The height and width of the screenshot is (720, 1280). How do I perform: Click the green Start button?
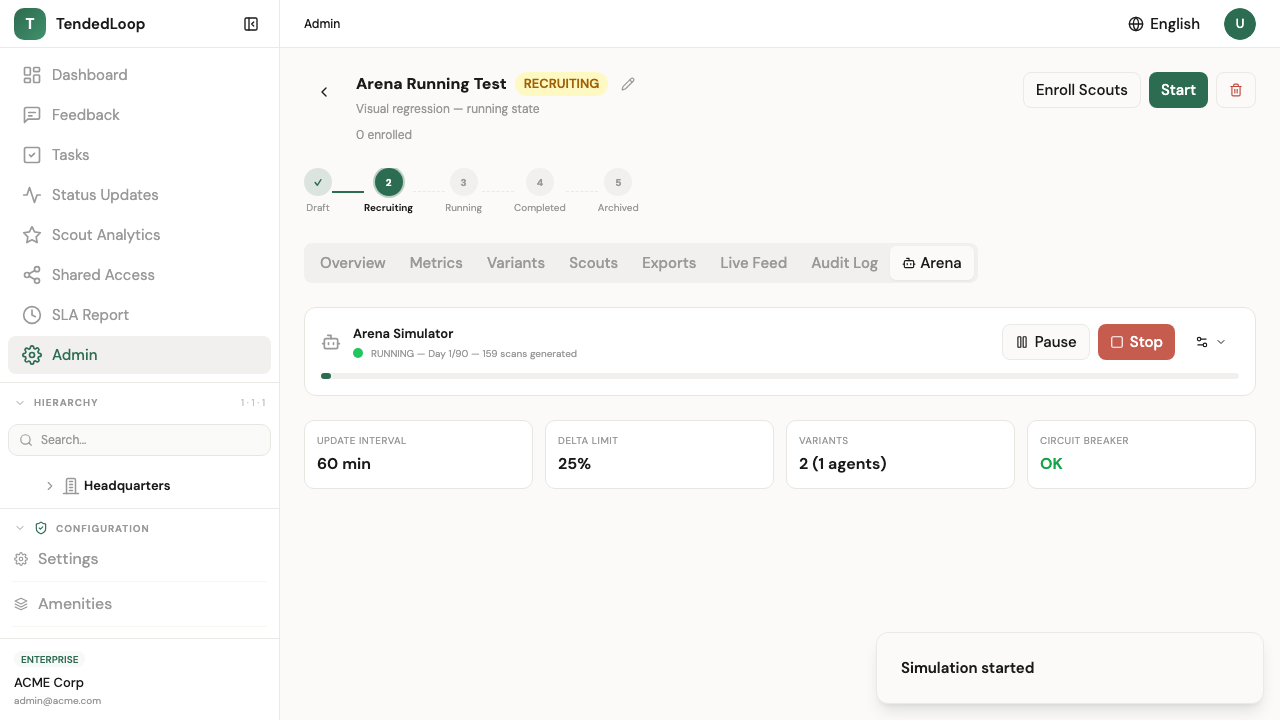pyautogui.click(x=1178, y=90)
